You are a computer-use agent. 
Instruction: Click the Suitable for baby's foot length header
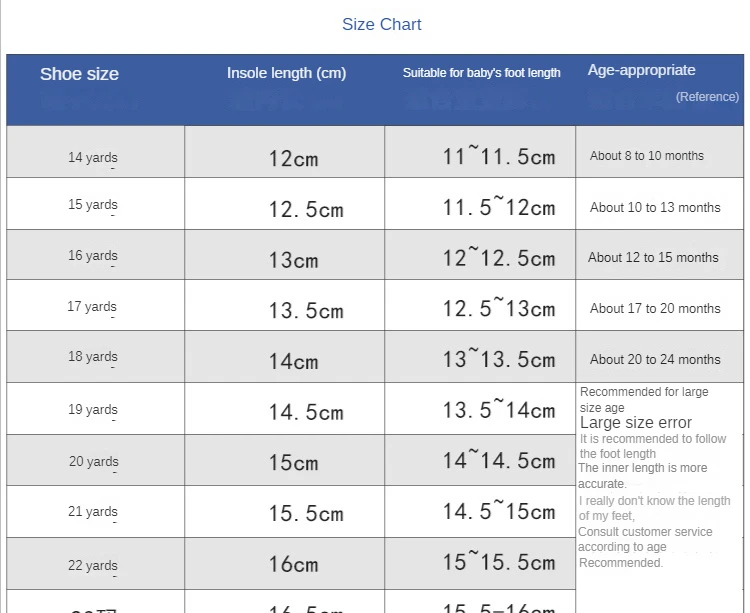point(481,73)
